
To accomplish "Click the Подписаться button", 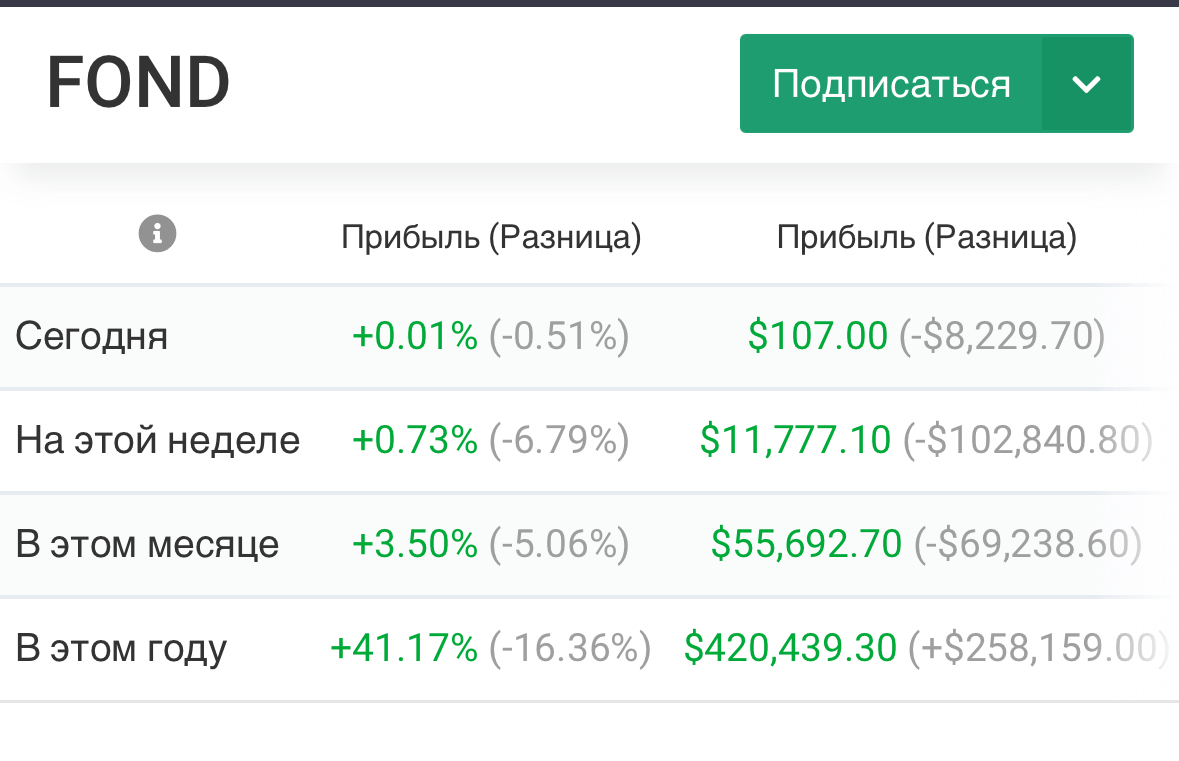I will (891, 84).
